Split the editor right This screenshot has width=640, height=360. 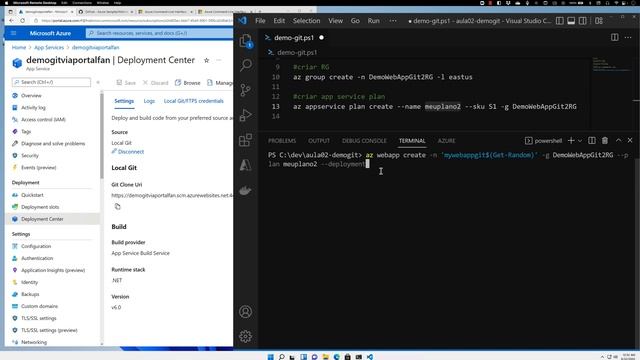(615, 37)
